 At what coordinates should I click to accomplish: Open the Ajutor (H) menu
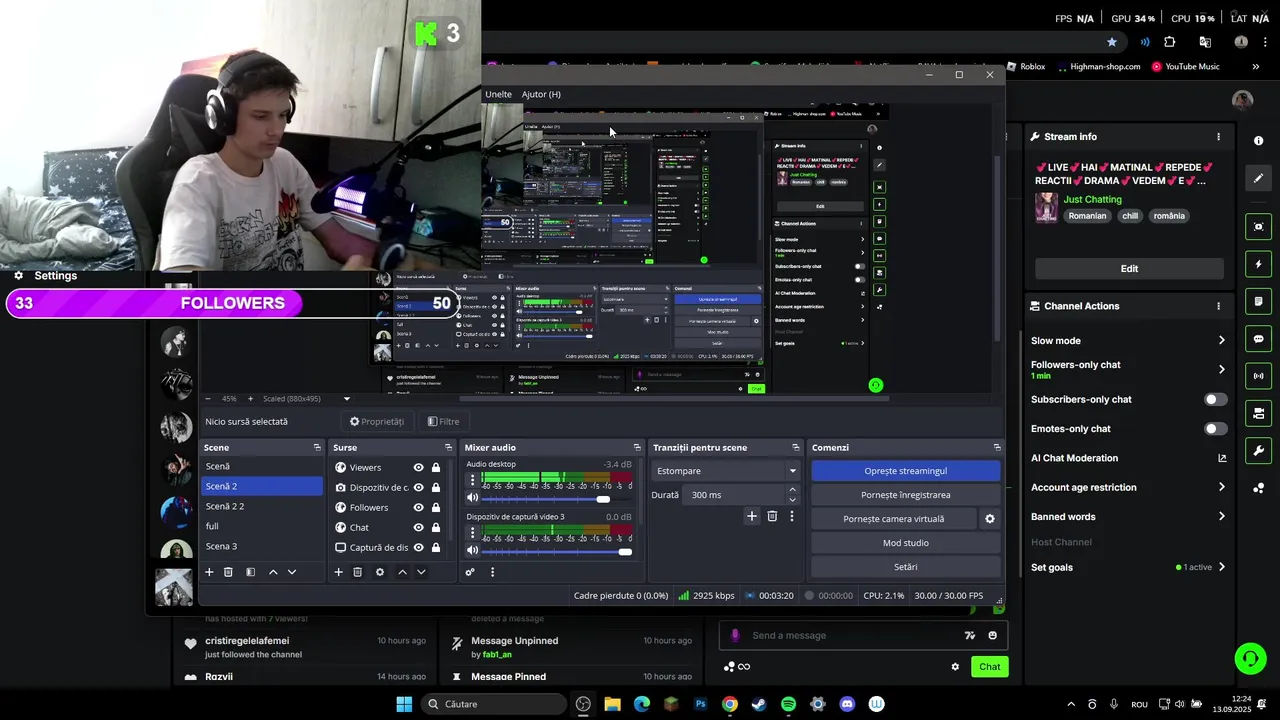pyautogui.click(x=541, y=94)
